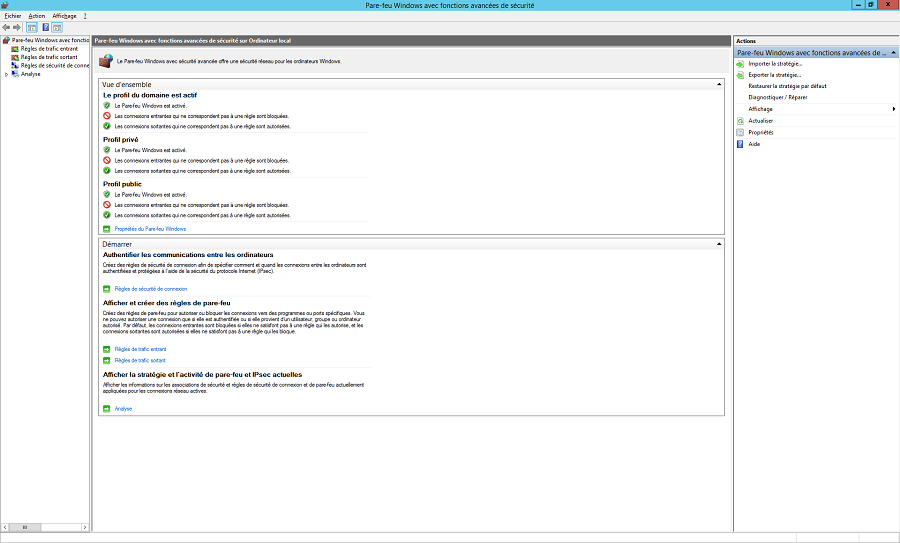
Task: Open the Affichage menu in menu bar
Action: [x=64, y=16]
